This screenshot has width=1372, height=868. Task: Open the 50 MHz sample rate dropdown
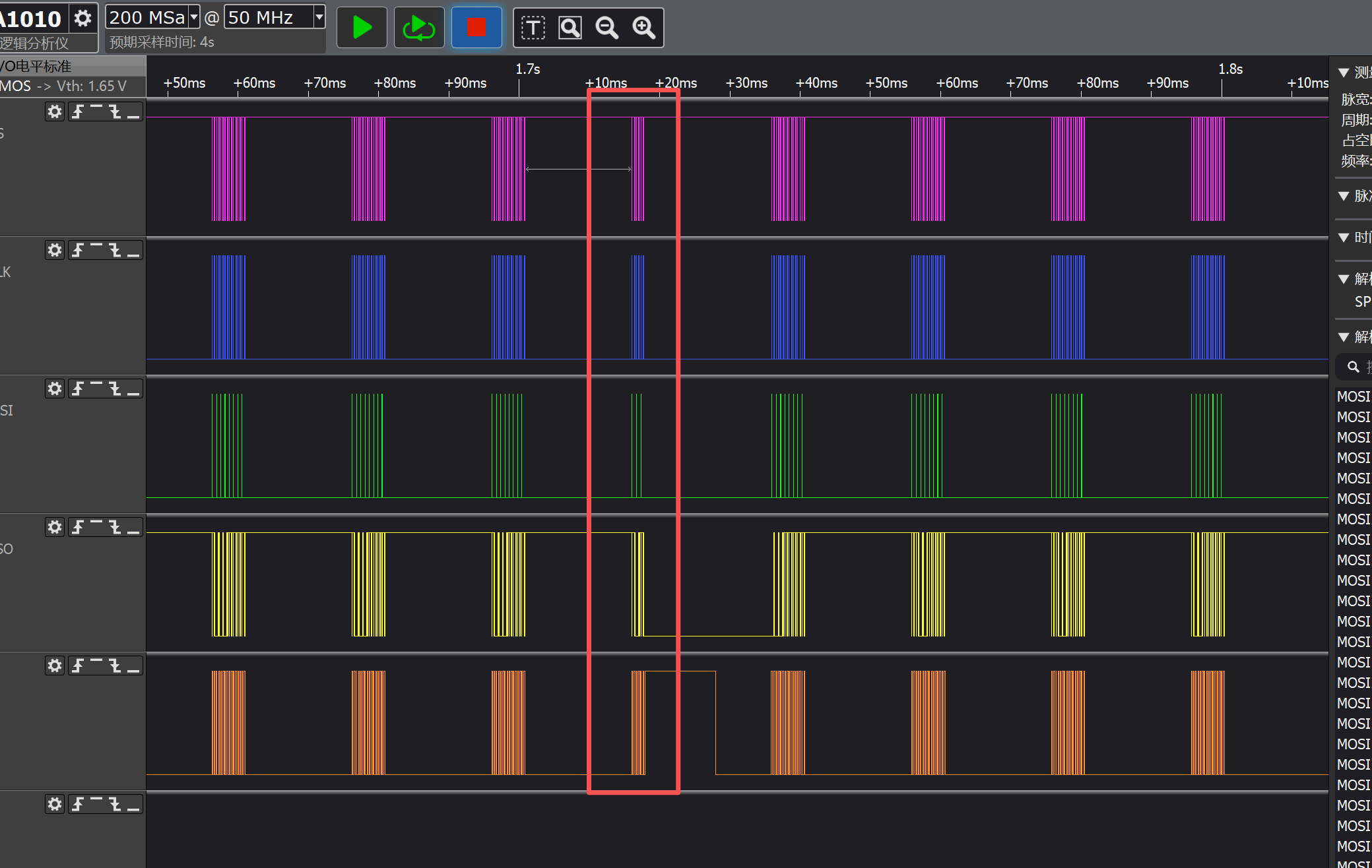click(x=319, y=17)
